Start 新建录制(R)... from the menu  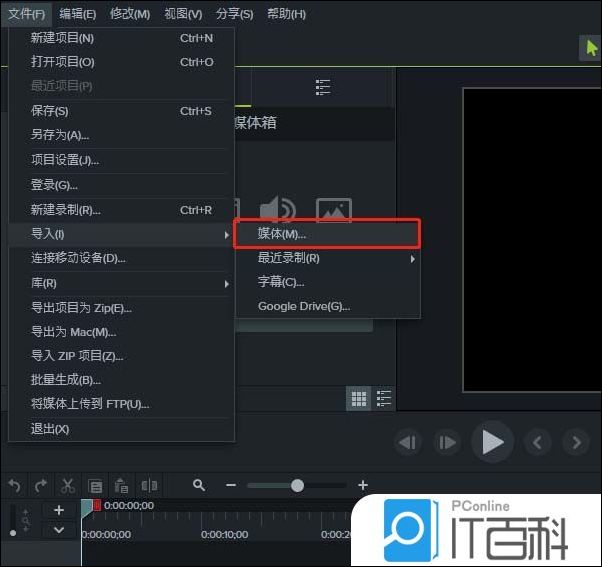121,210
